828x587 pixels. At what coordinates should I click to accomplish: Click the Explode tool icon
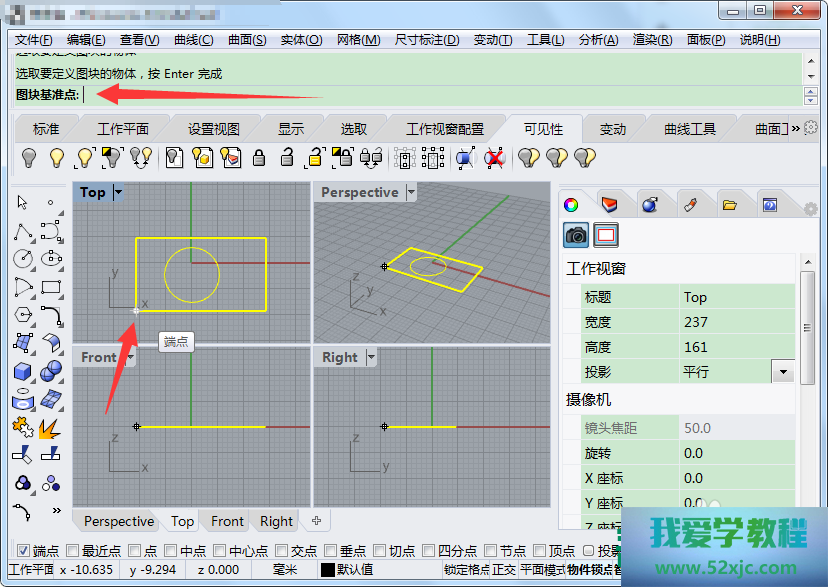[x=51, y=428]
